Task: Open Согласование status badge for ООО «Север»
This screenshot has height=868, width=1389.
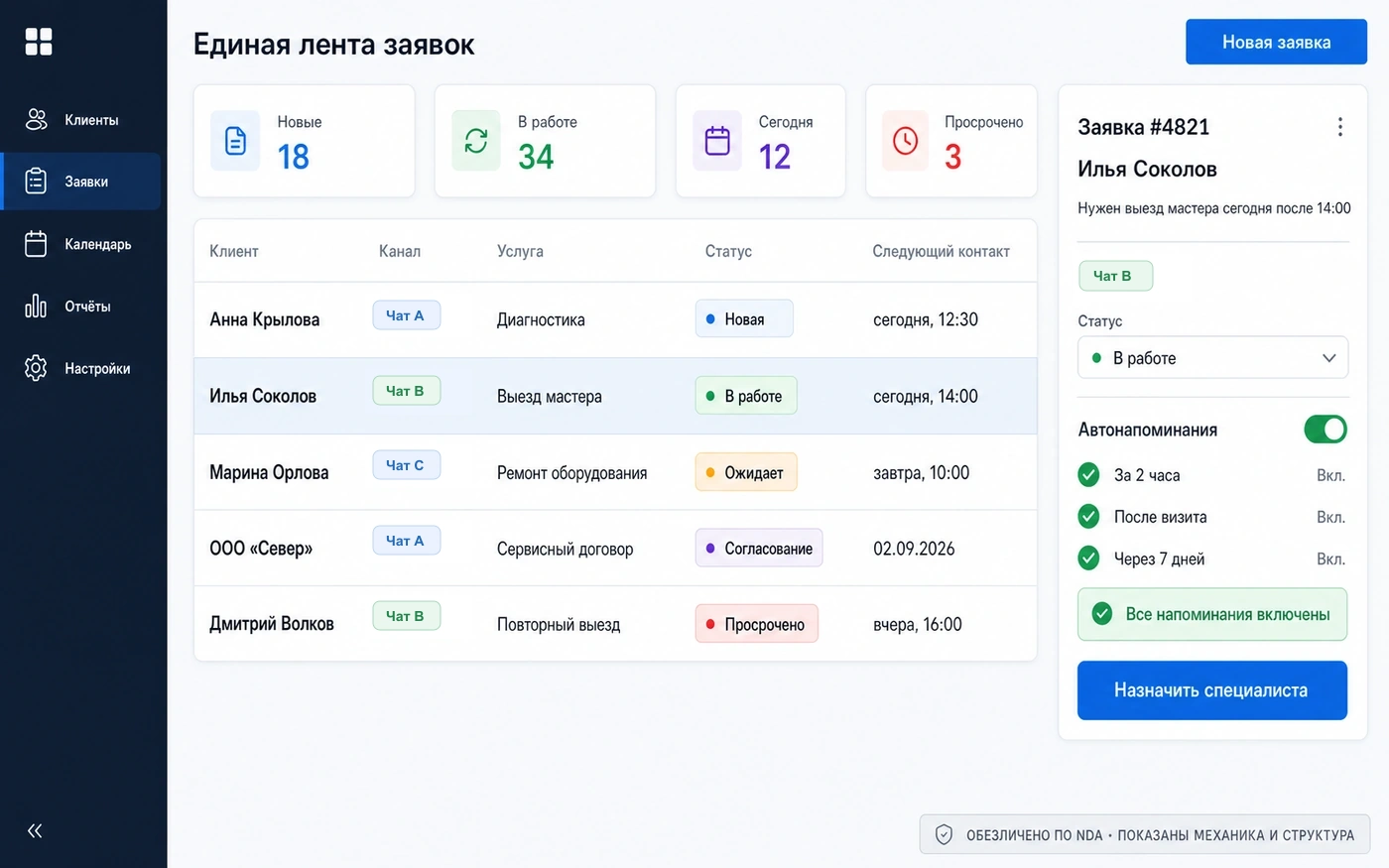Action: pos(759,549)
